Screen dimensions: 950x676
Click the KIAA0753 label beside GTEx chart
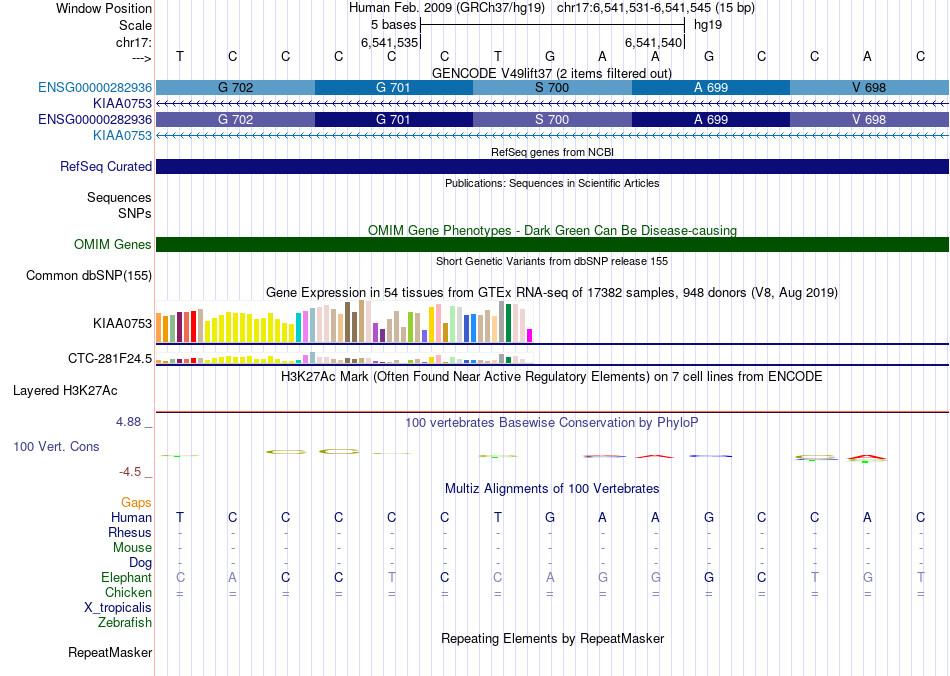[122, 323]
